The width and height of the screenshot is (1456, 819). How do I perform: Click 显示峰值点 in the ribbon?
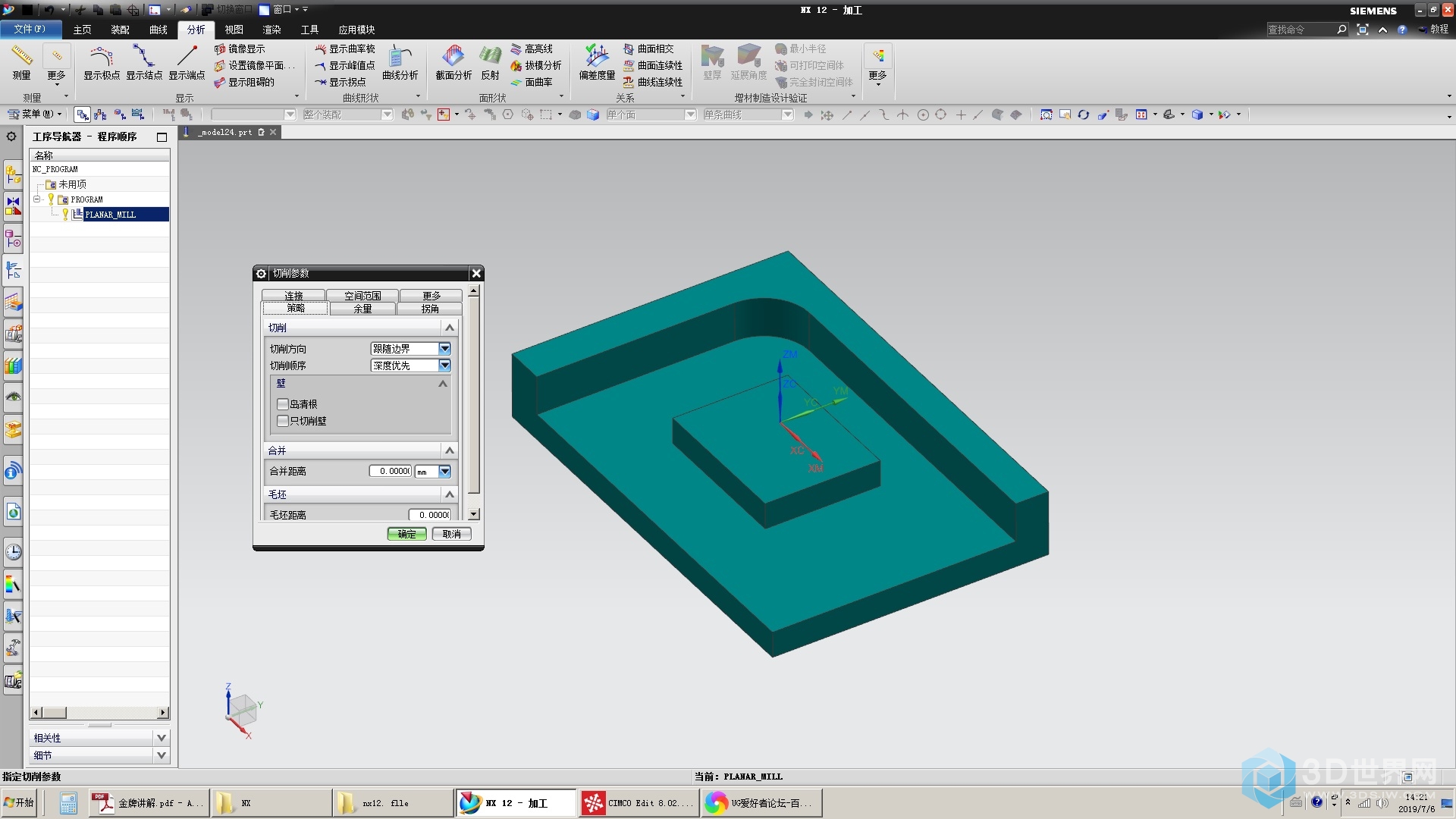[345, 65]
